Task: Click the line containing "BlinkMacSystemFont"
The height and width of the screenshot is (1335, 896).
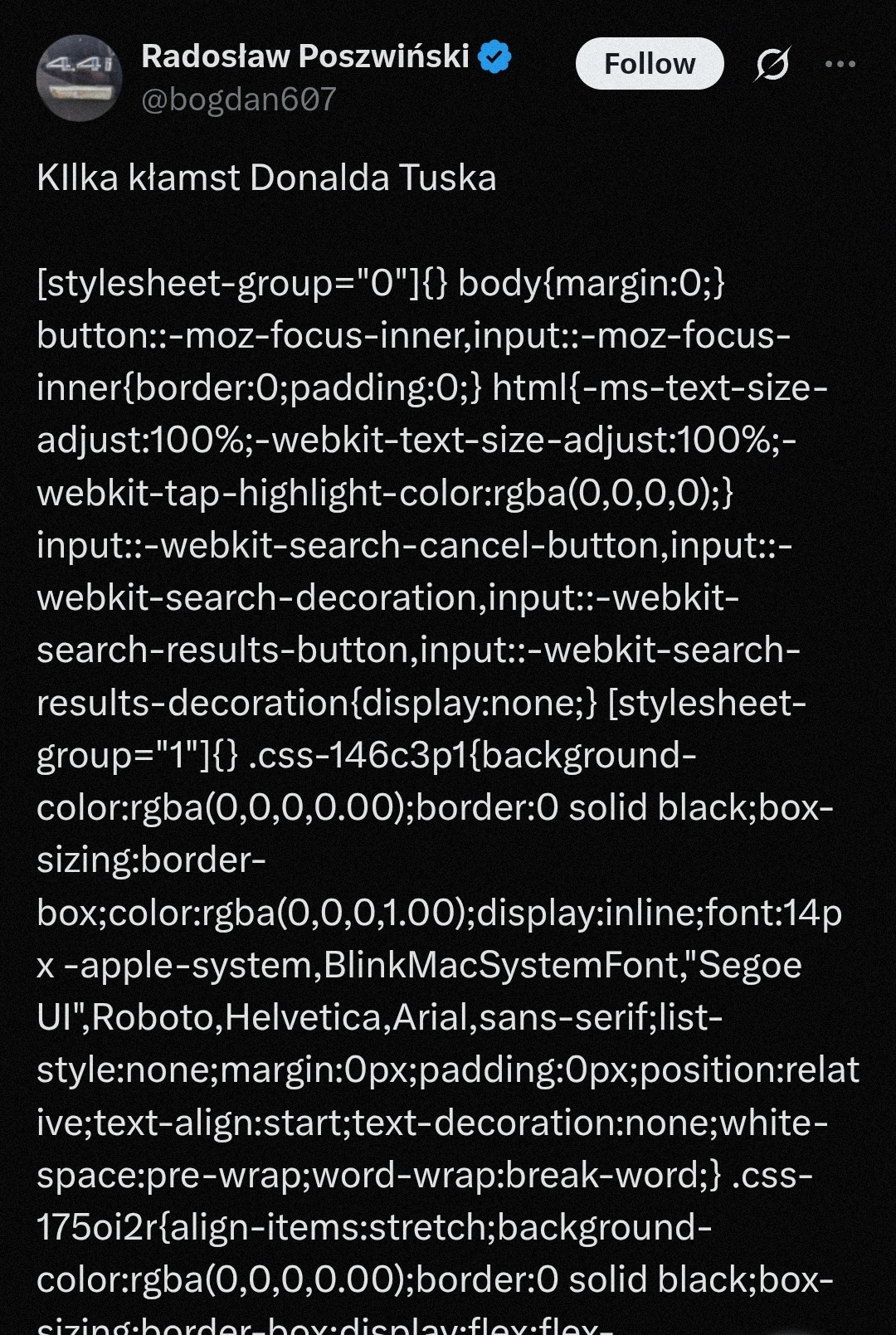Action: coord(419,966)
